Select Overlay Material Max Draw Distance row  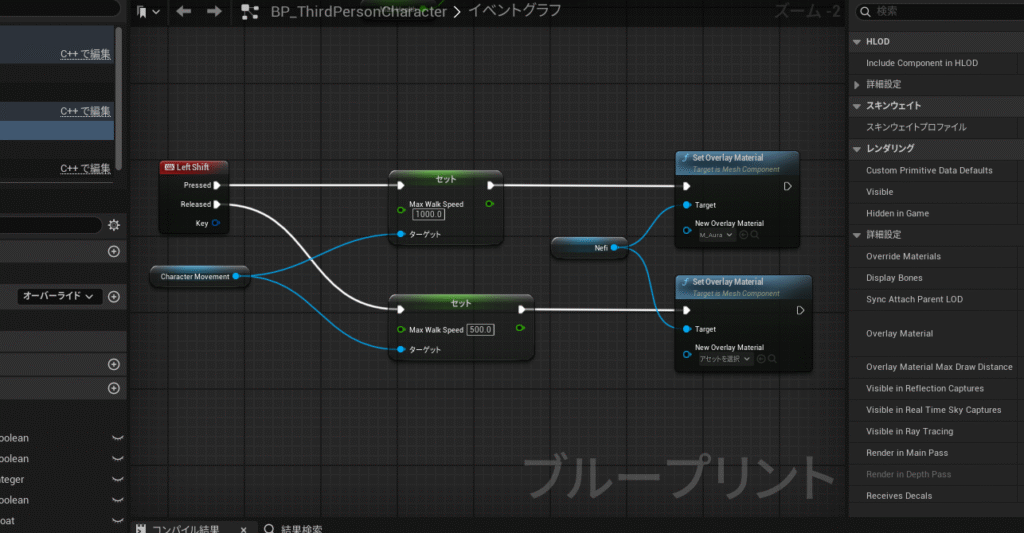(936, 367)
